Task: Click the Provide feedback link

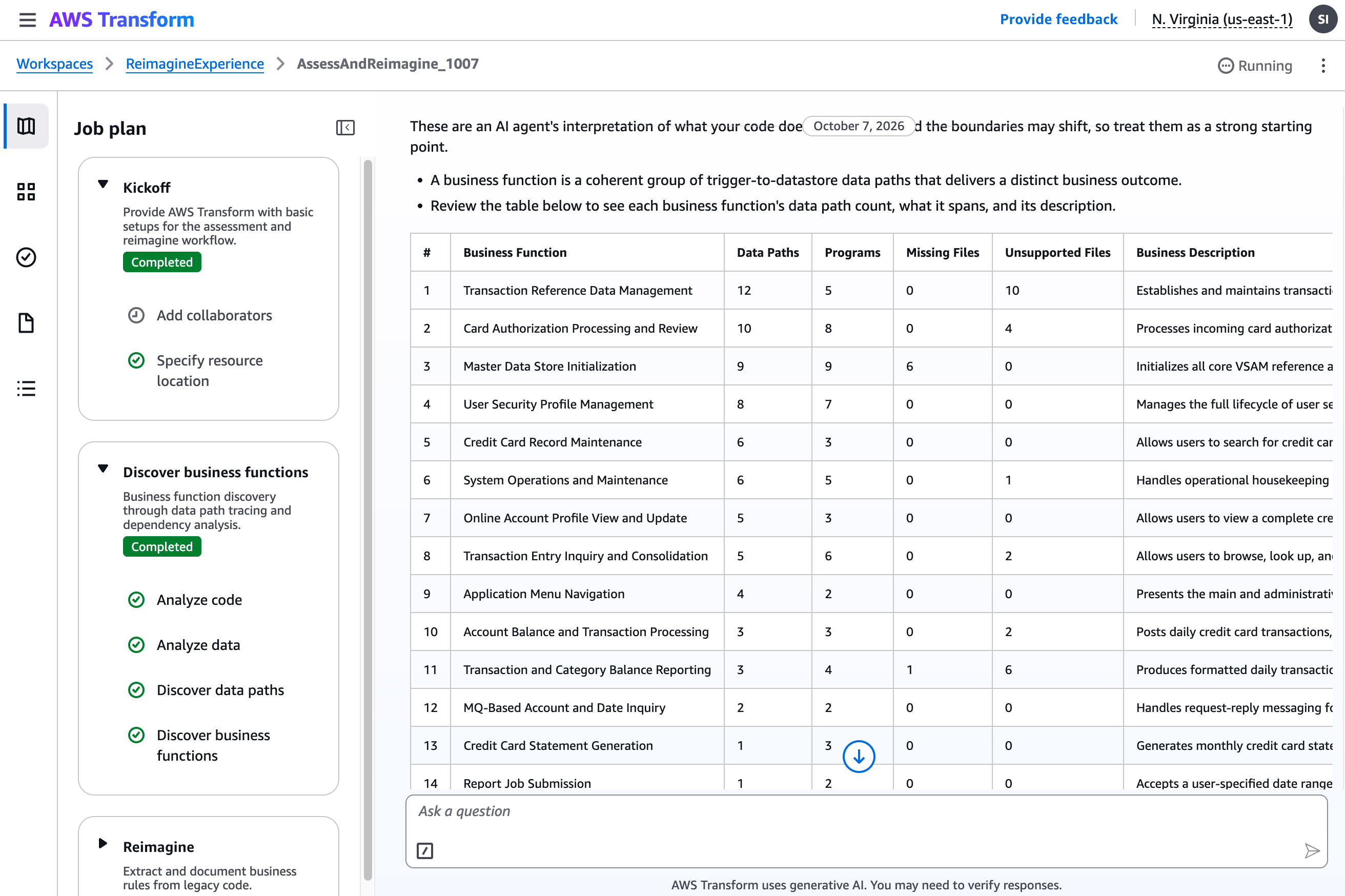Action: (x=1058, y=19)
